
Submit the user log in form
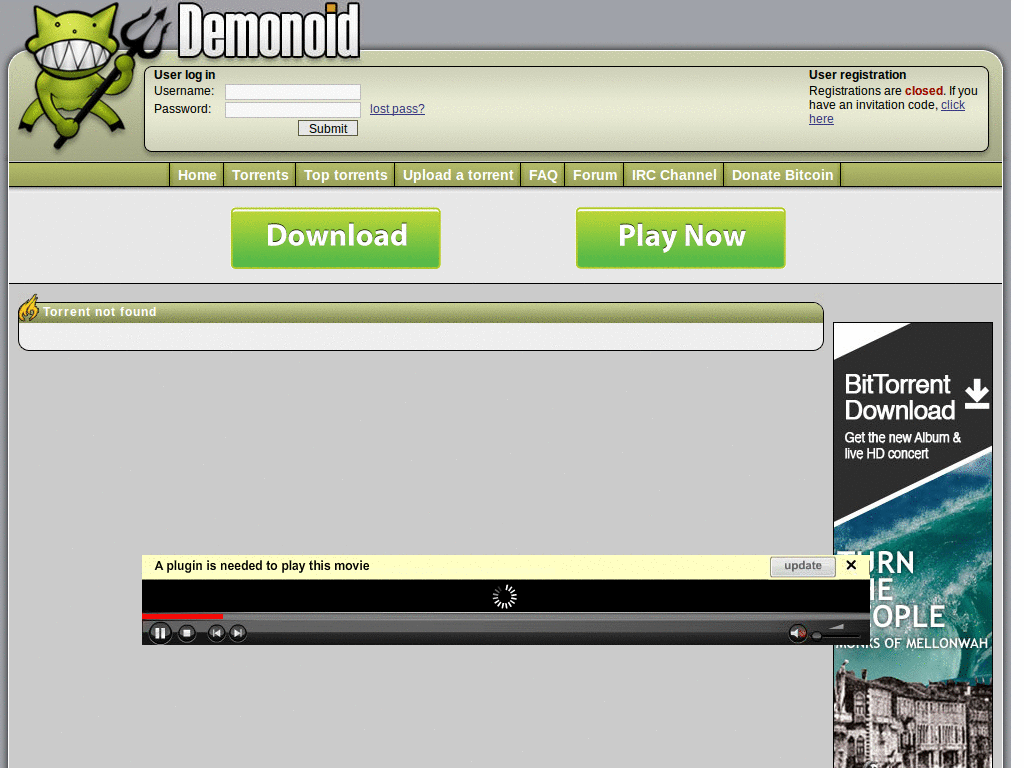tap(328, 129)
